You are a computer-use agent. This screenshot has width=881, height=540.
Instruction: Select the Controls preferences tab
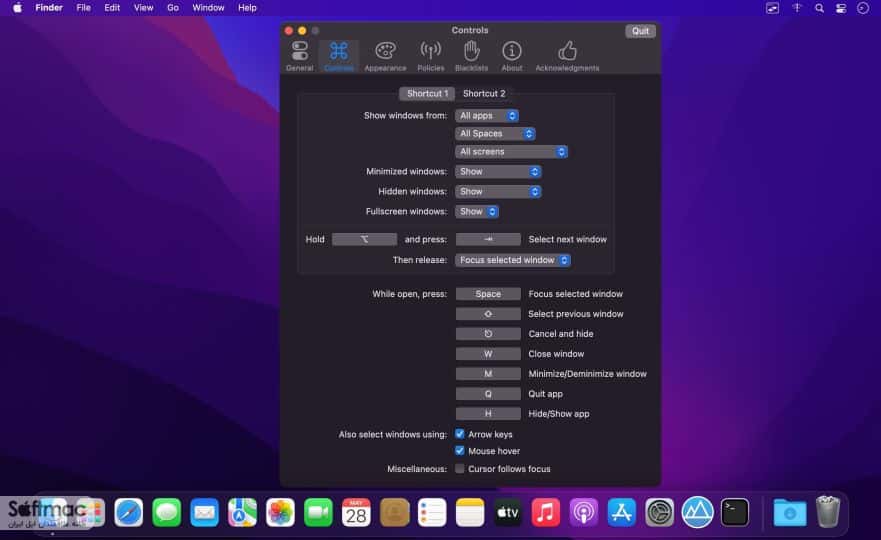click(x=339, y=56)
